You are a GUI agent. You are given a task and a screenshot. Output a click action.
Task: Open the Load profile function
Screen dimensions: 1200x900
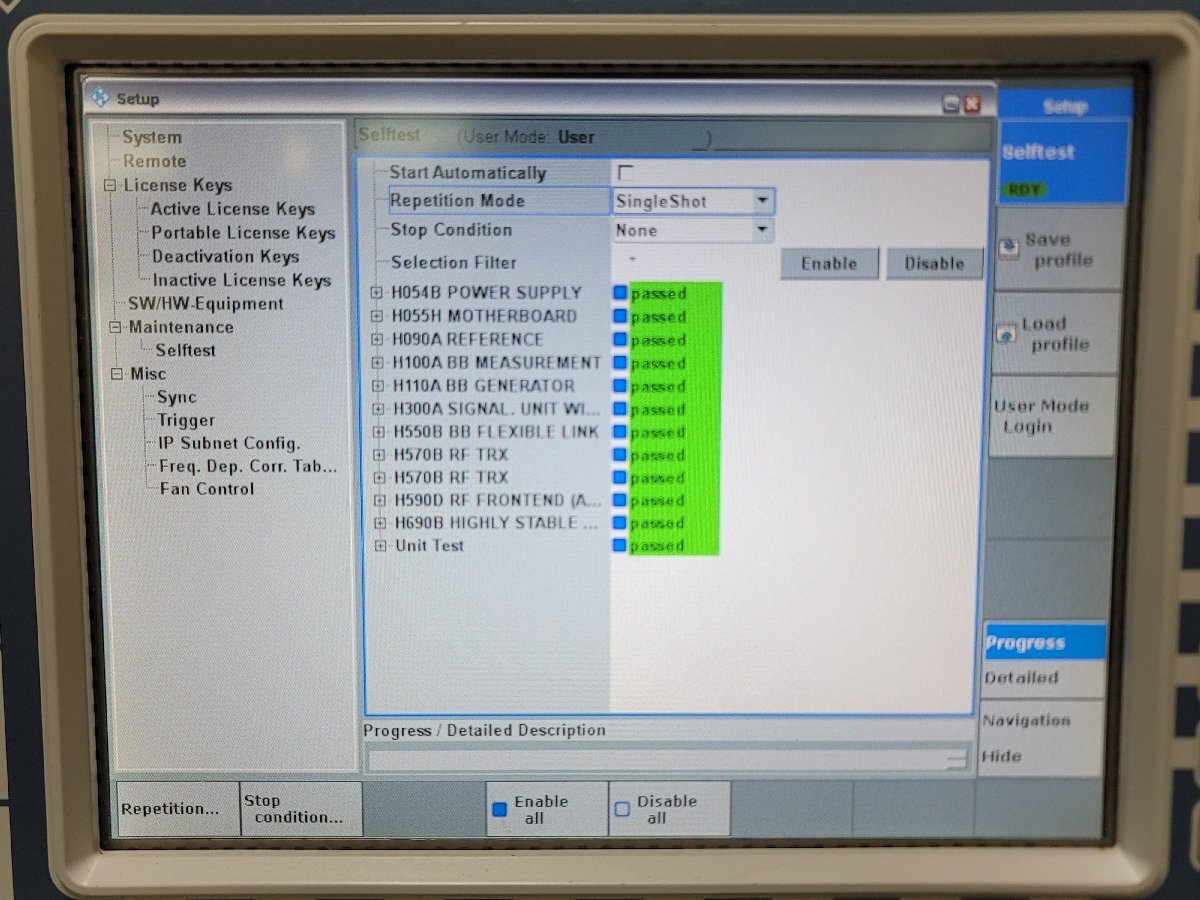point(1053,332)
